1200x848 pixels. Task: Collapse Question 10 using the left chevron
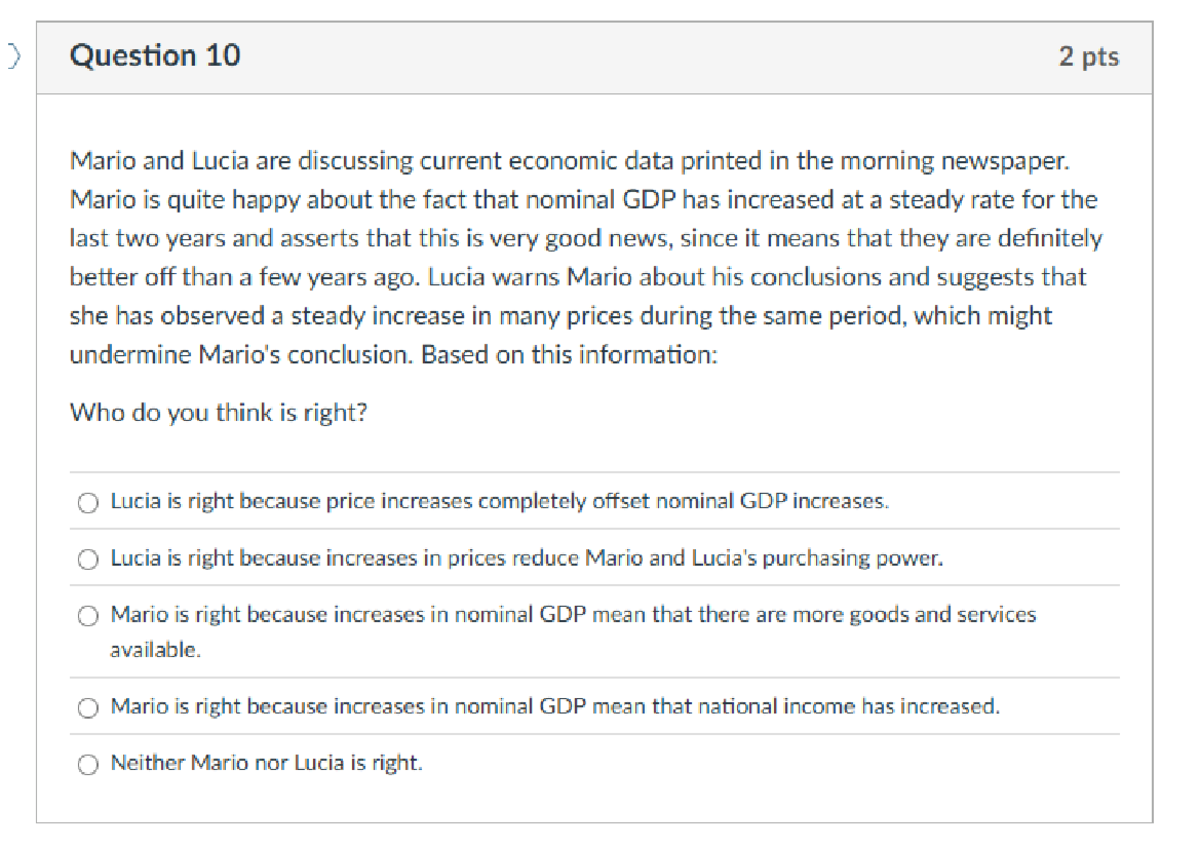tap(14, 56)
